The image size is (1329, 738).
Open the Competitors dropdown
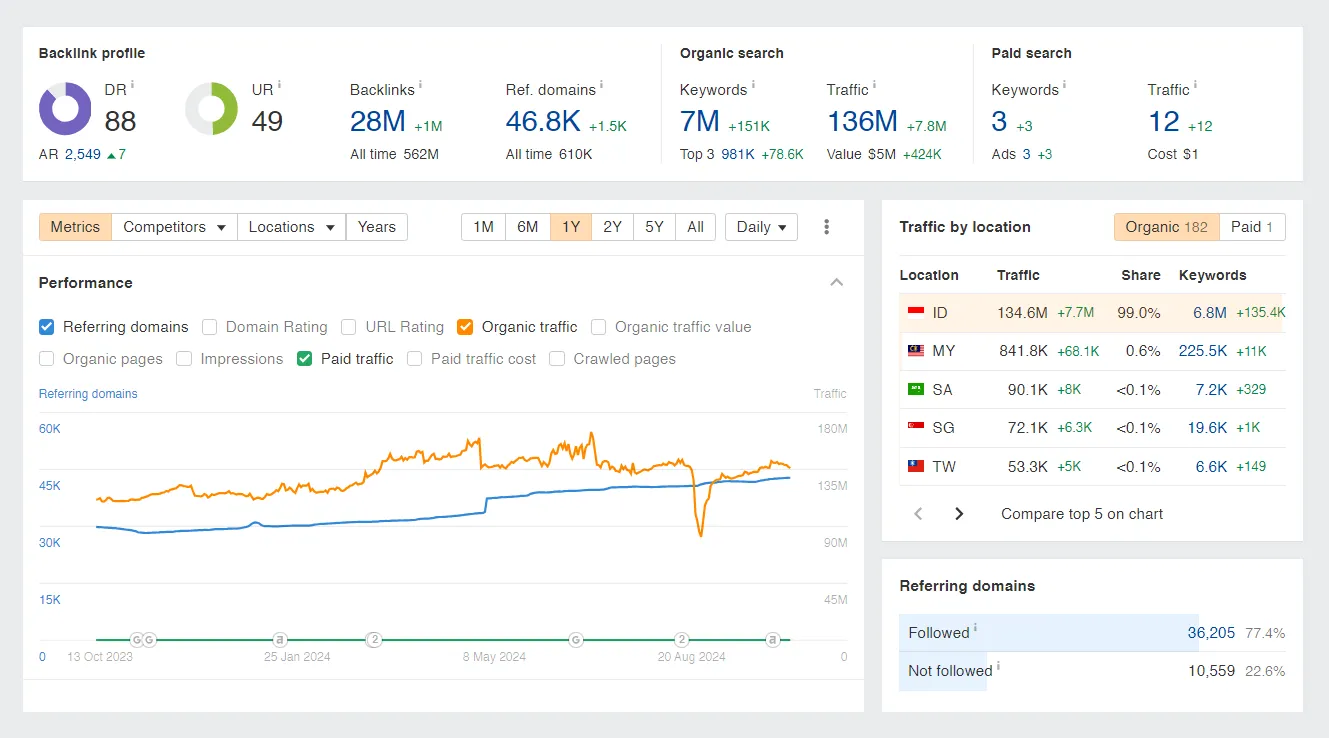(174, 227)
